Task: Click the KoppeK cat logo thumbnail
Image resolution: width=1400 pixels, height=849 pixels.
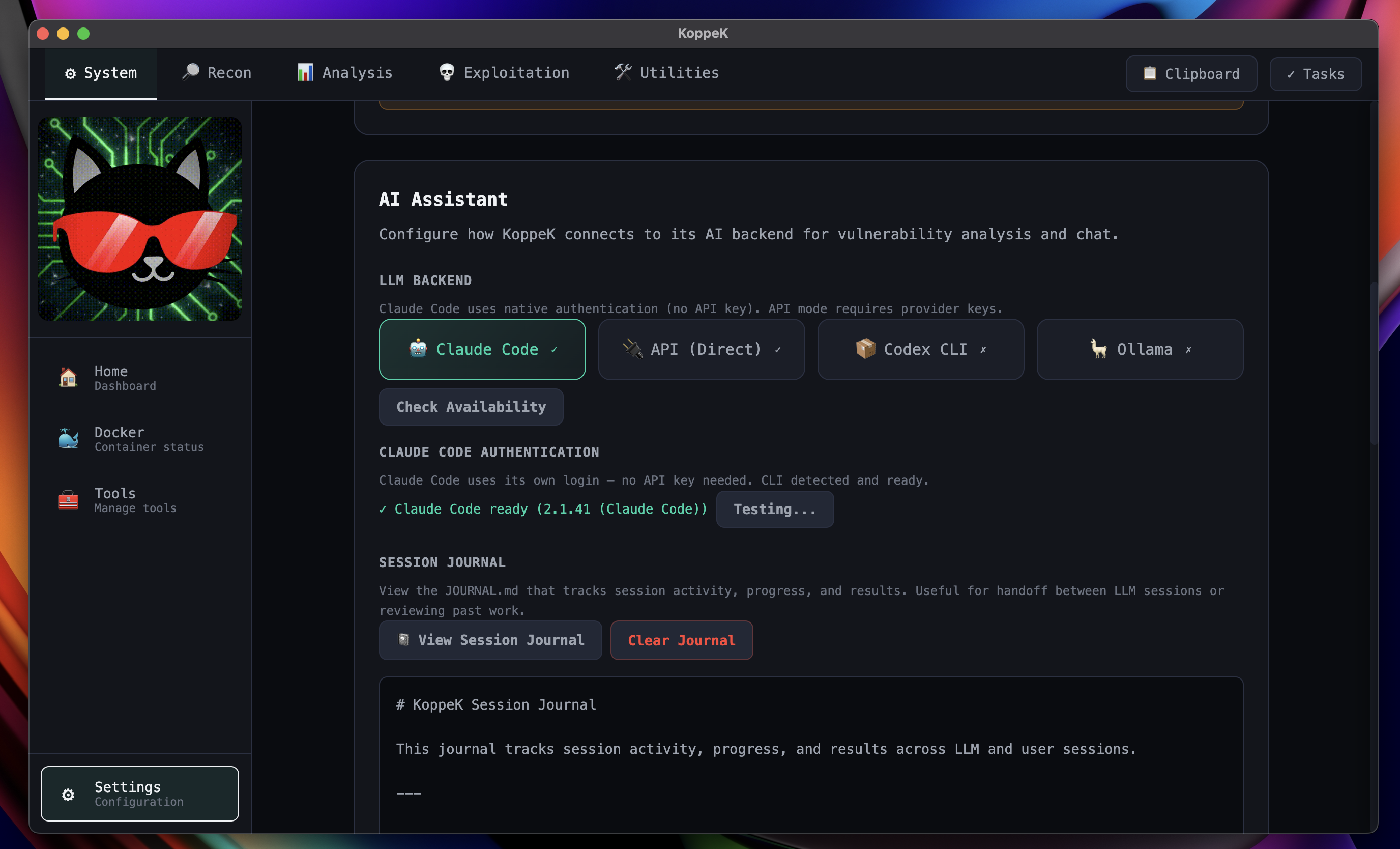Action: coord(140,219)
